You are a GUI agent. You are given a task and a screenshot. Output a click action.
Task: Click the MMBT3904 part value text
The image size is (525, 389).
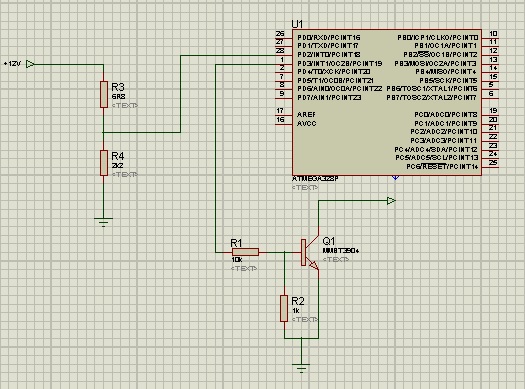click(x=341, y=250)
